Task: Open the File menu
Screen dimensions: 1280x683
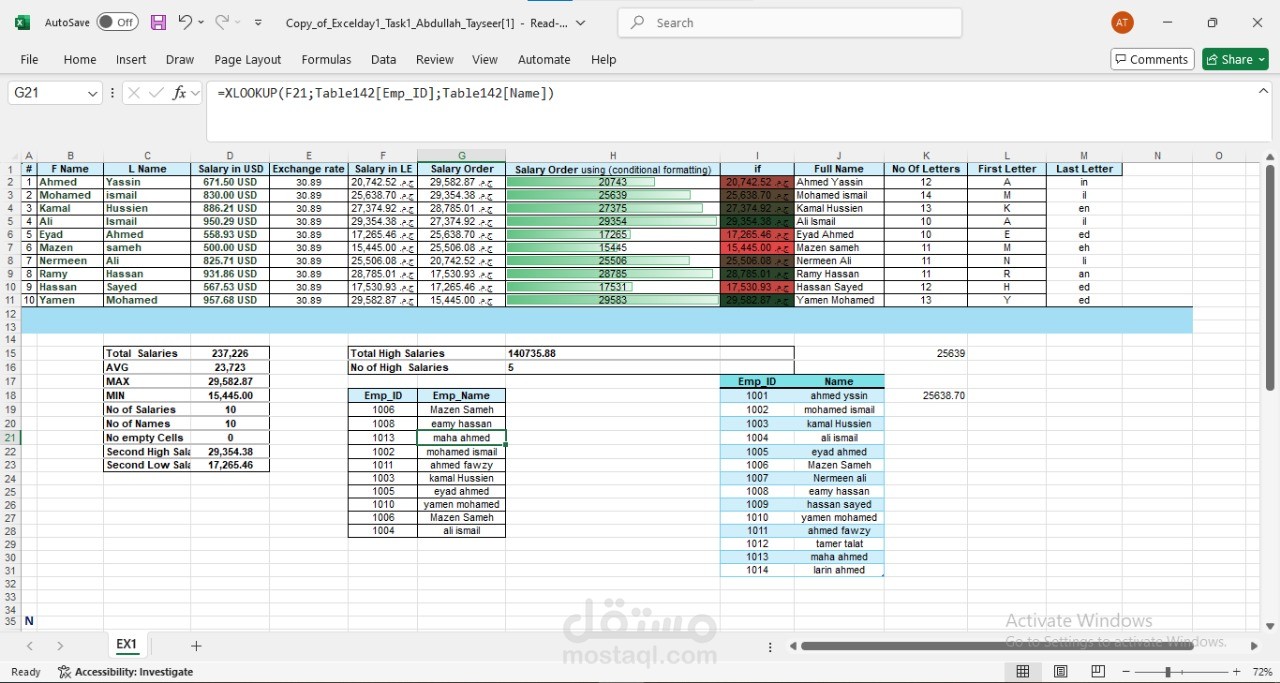Action: 29,60
